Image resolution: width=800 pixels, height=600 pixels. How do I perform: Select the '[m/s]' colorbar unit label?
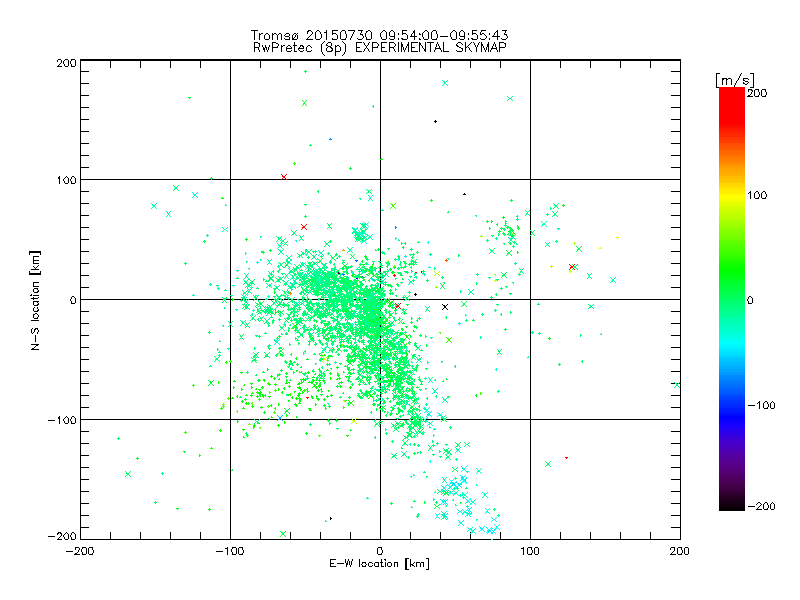pyautogui.click(x=735, y=80)
